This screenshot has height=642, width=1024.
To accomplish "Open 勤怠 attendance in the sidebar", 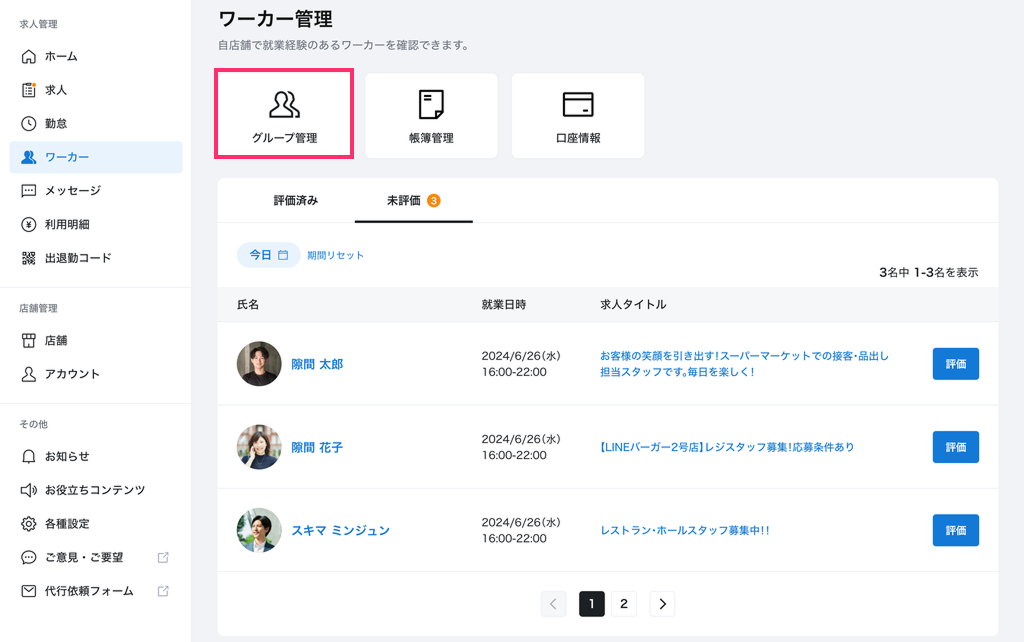I will tap(55, 123).
